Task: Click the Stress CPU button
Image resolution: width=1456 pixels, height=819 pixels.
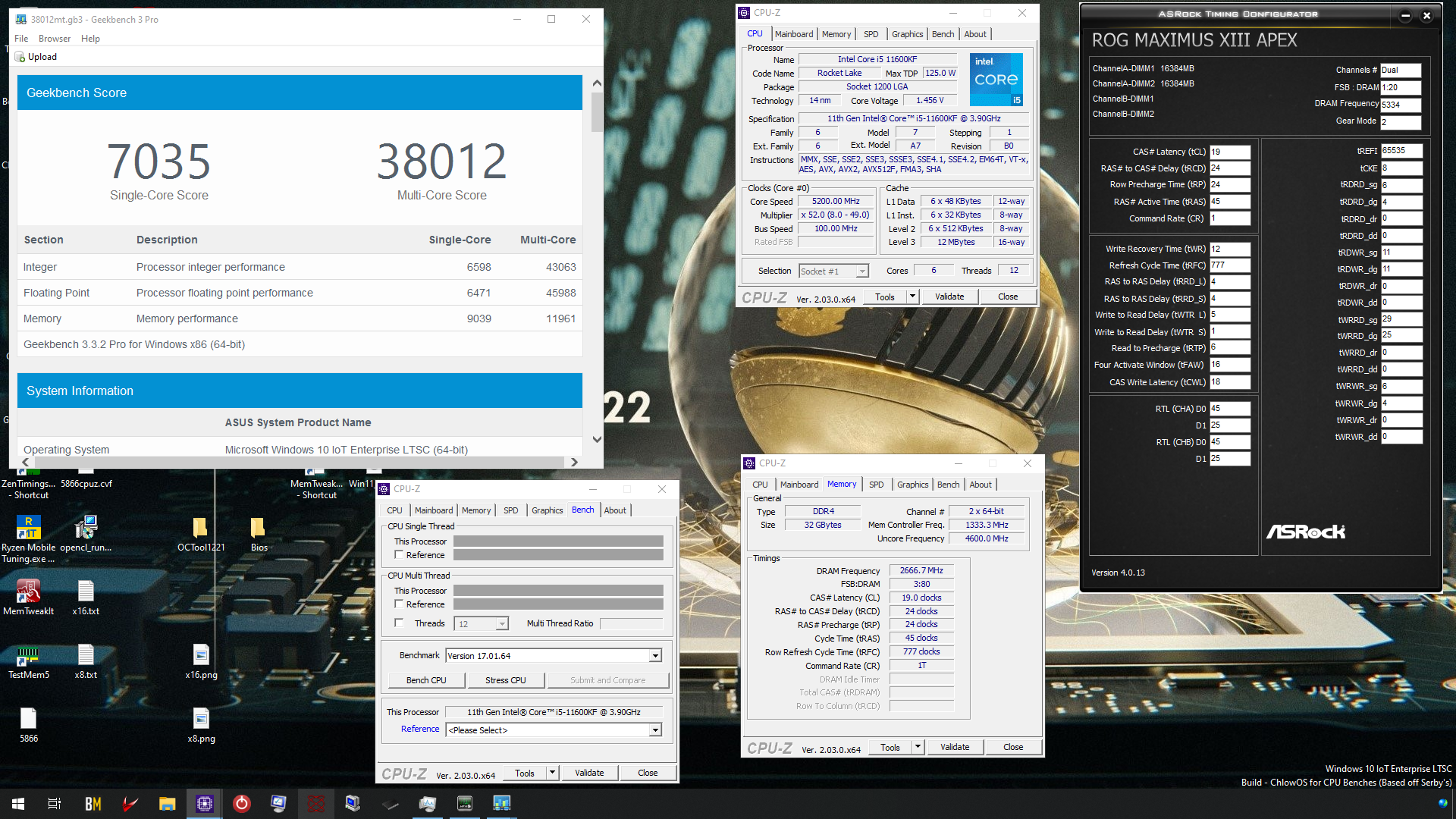Action: click(x=506, y=680)
